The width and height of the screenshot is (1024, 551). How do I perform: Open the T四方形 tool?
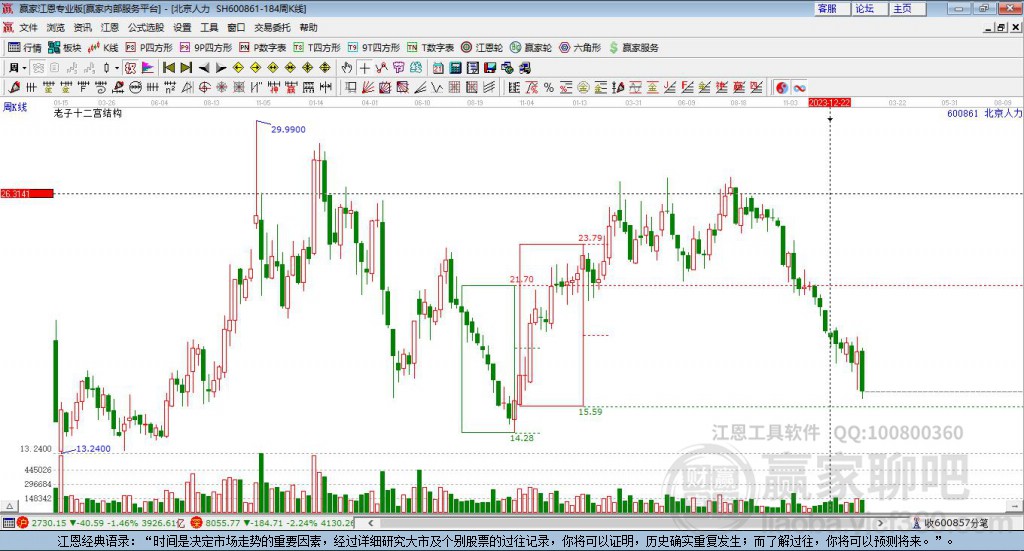(317, 48)
